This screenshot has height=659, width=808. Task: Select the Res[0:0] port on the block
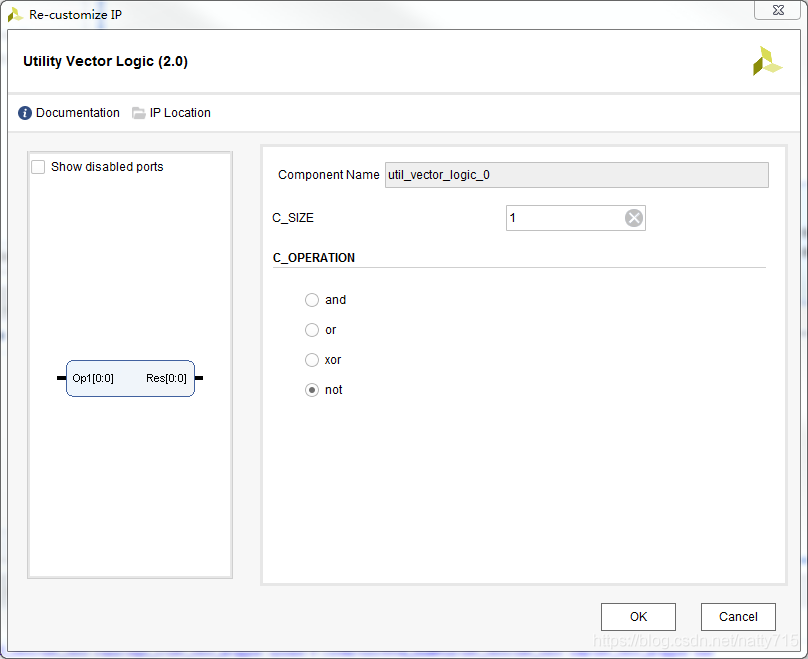click(166, 378)
